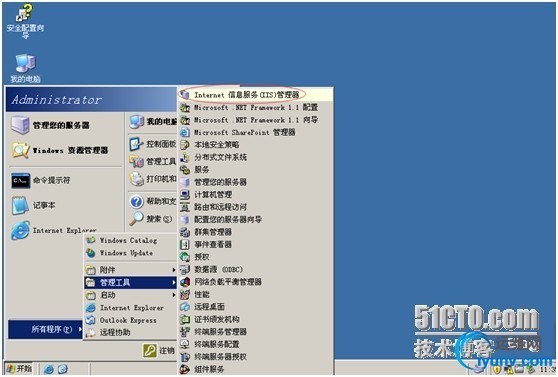The width and height of the screenshot is (558, 377).
Task: Open 管理您的服务器 pinned item
Action: (x=65, y=125)
